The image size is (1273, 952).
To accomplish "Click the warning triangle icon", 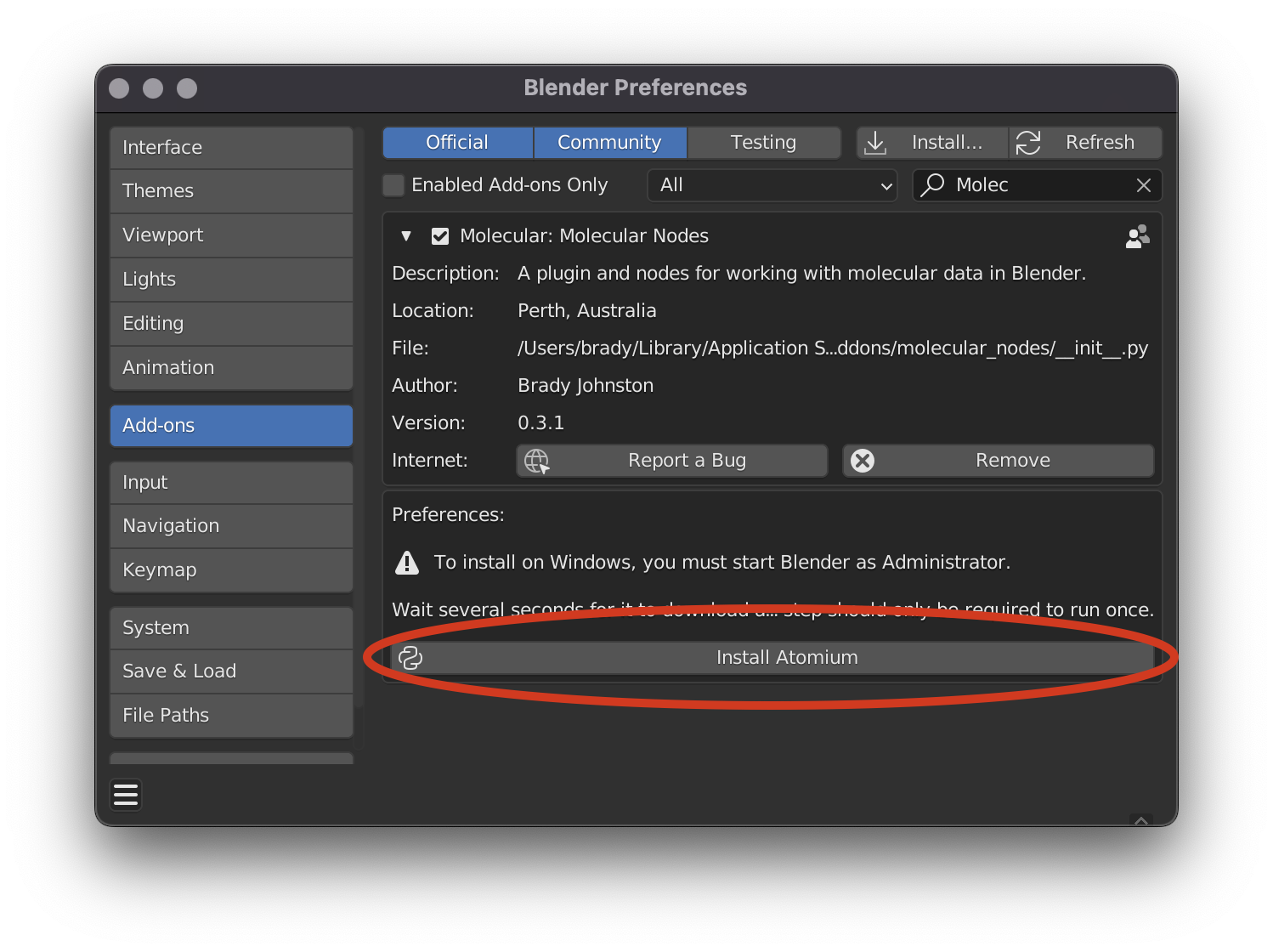I will click(x=407, y=563).
